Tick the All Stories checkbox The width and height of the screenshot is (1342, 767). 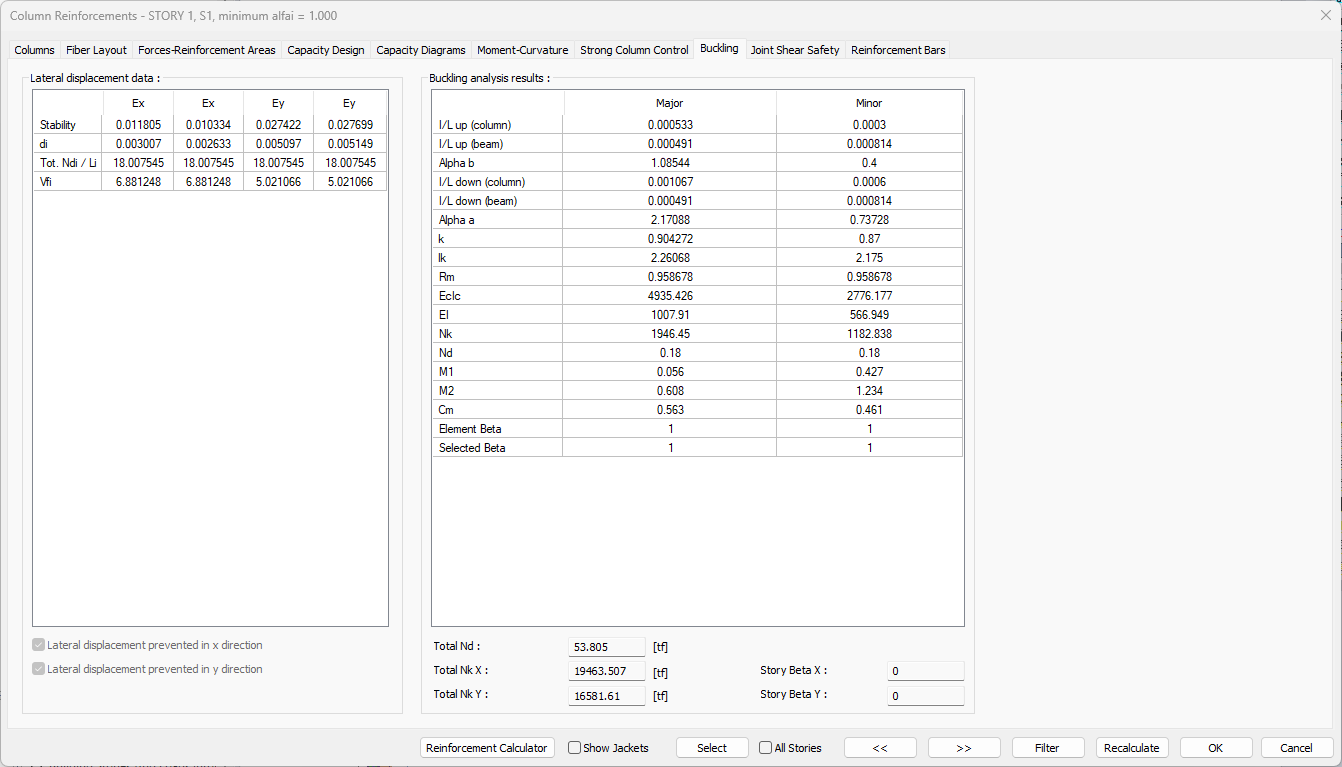(766, 748)
